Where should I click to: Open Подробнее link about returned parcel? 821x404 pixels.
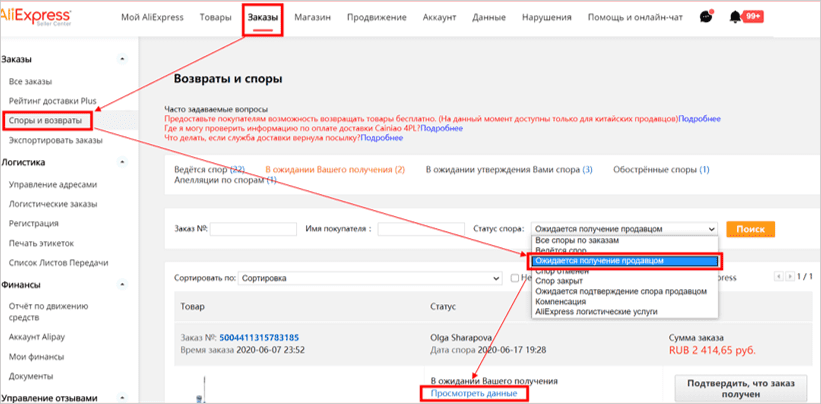382,138
